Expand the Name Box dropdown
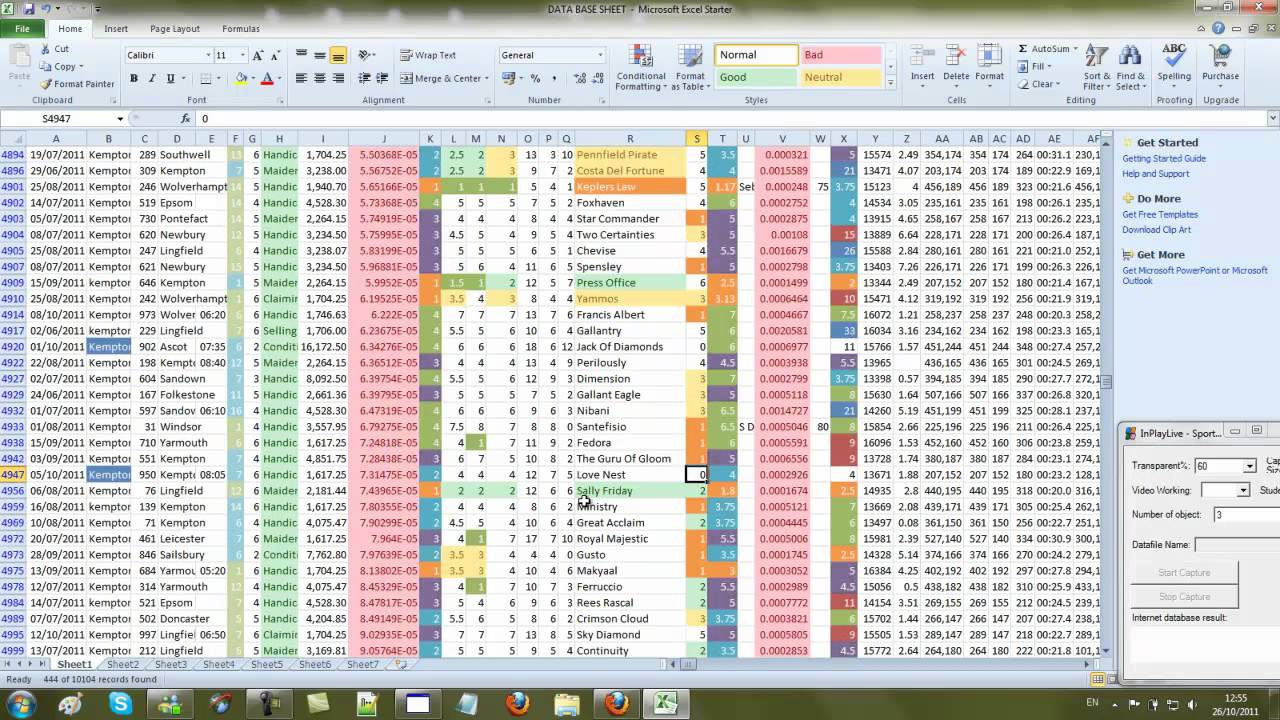The width and height of the screenshot is (1280, 720). click(x=120, y=119)
